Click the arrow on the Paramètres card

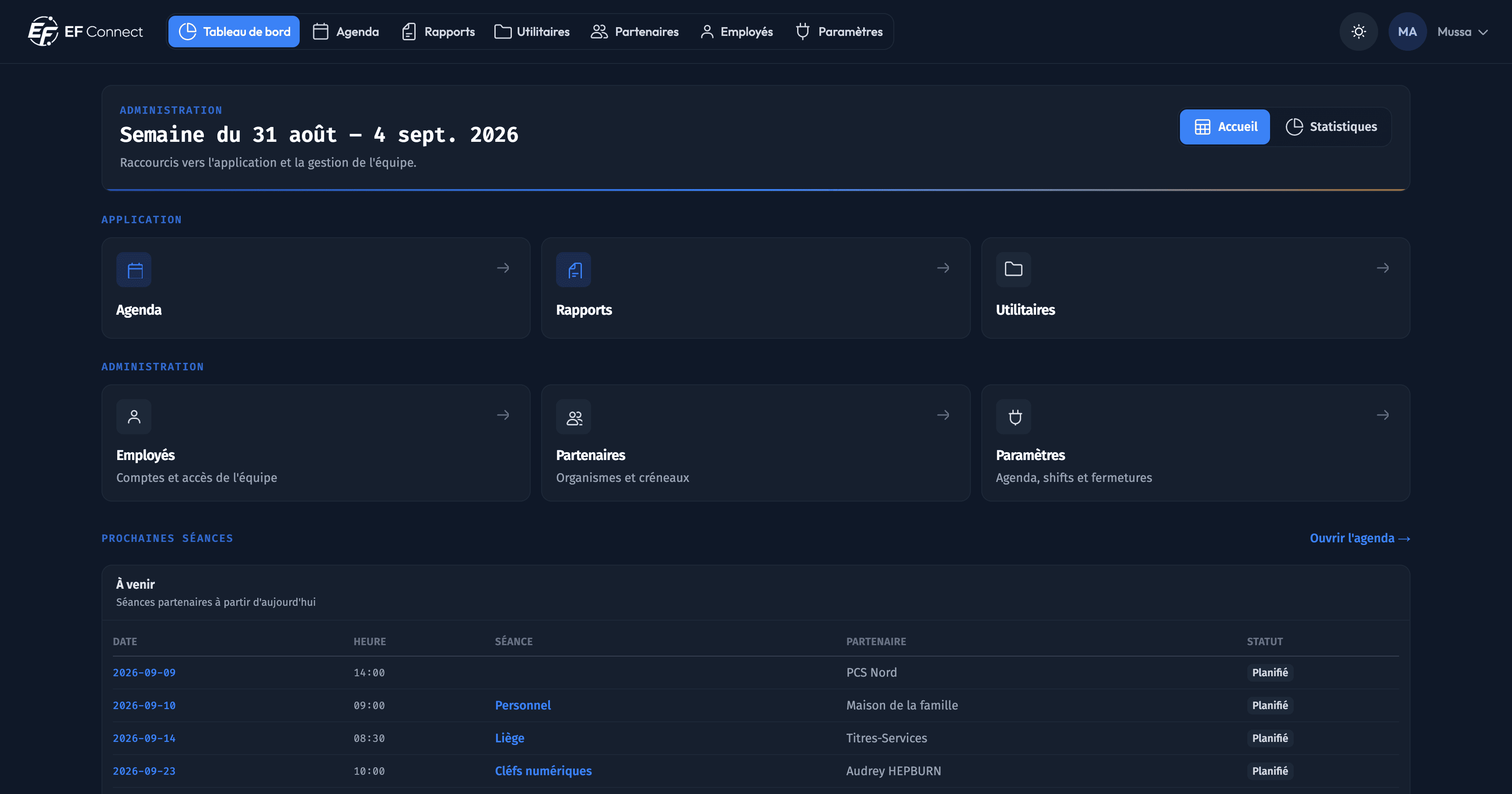click(x=1382, y=415)
